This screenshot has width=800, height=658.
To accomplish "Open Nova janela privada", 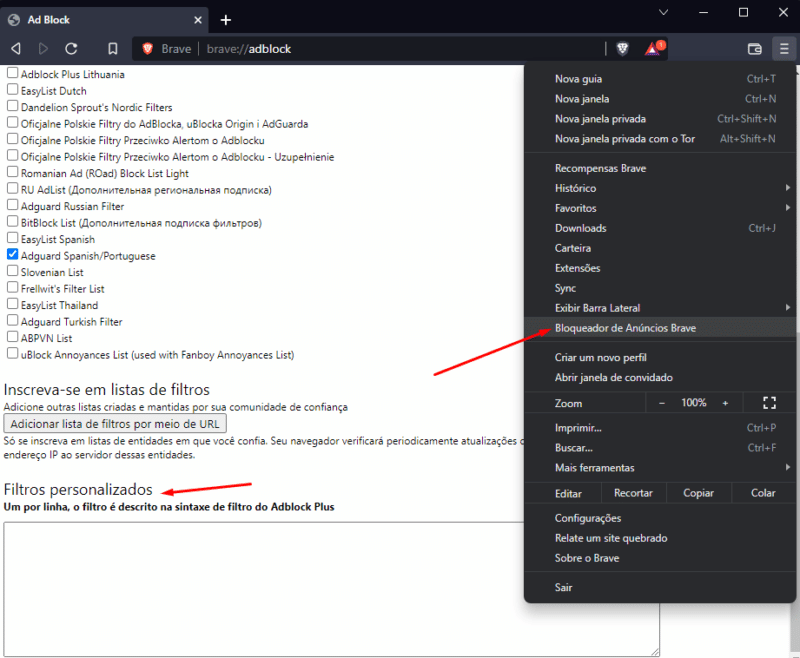I will click(660, 119).
